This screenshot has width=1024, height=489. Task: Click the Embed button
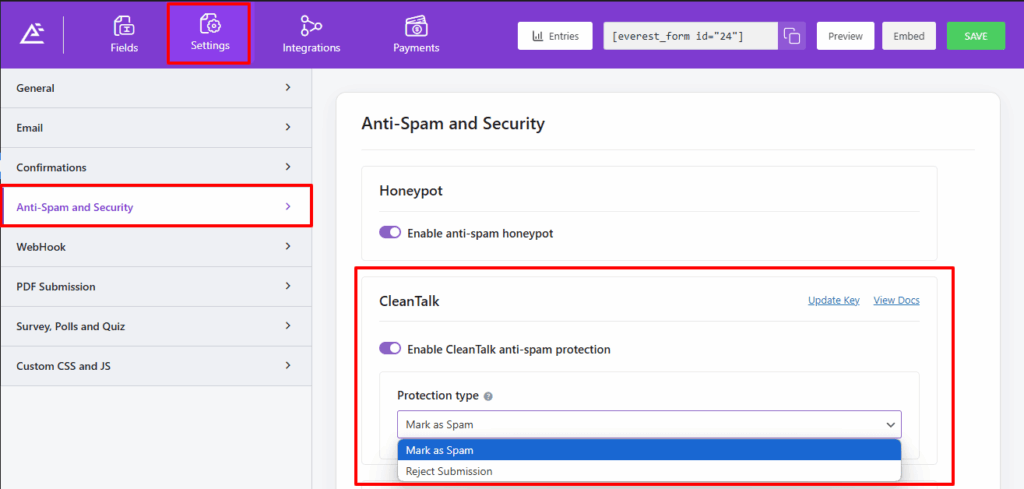908,36
